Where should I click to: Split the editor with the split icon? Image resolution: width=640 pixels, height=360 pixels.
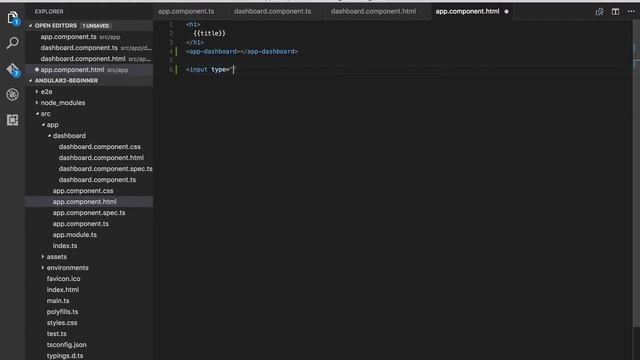coord(615,11)
